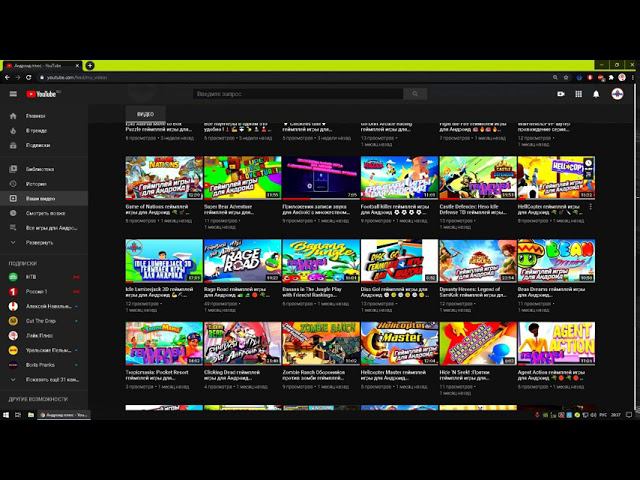The width and height of the screenshot is (640, 480).
Task: Open the Watch later sidebar item
Action: (44, 213)
